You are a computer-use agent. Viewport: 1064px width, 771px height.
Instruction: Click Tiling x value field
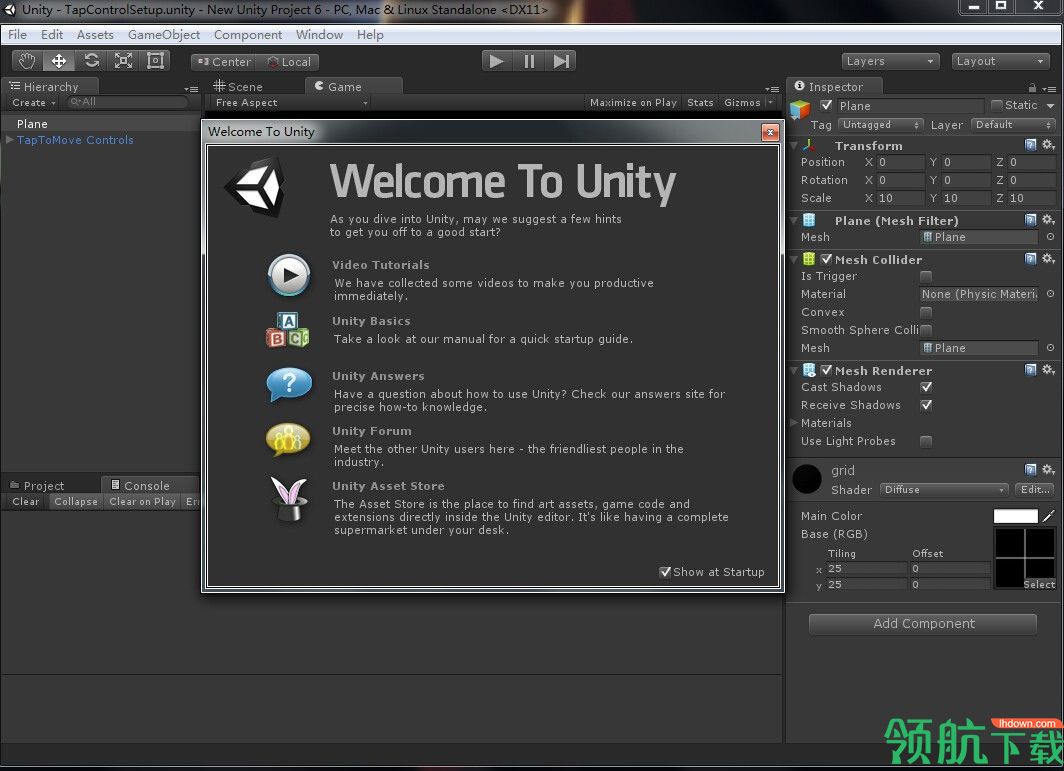coord(867,569)
